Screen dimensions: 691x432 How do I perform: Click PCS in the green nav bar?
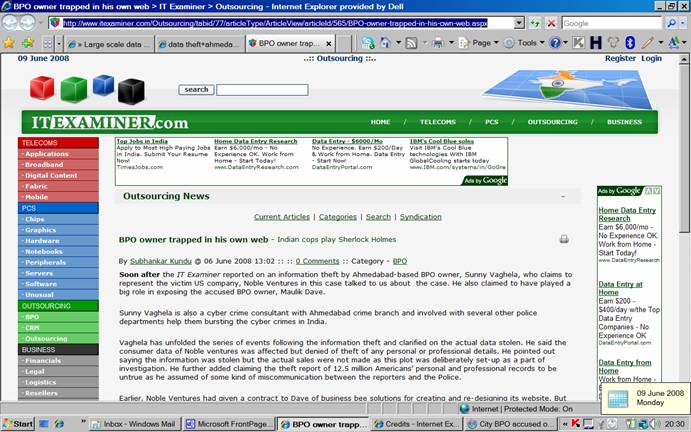click(492, 122)
